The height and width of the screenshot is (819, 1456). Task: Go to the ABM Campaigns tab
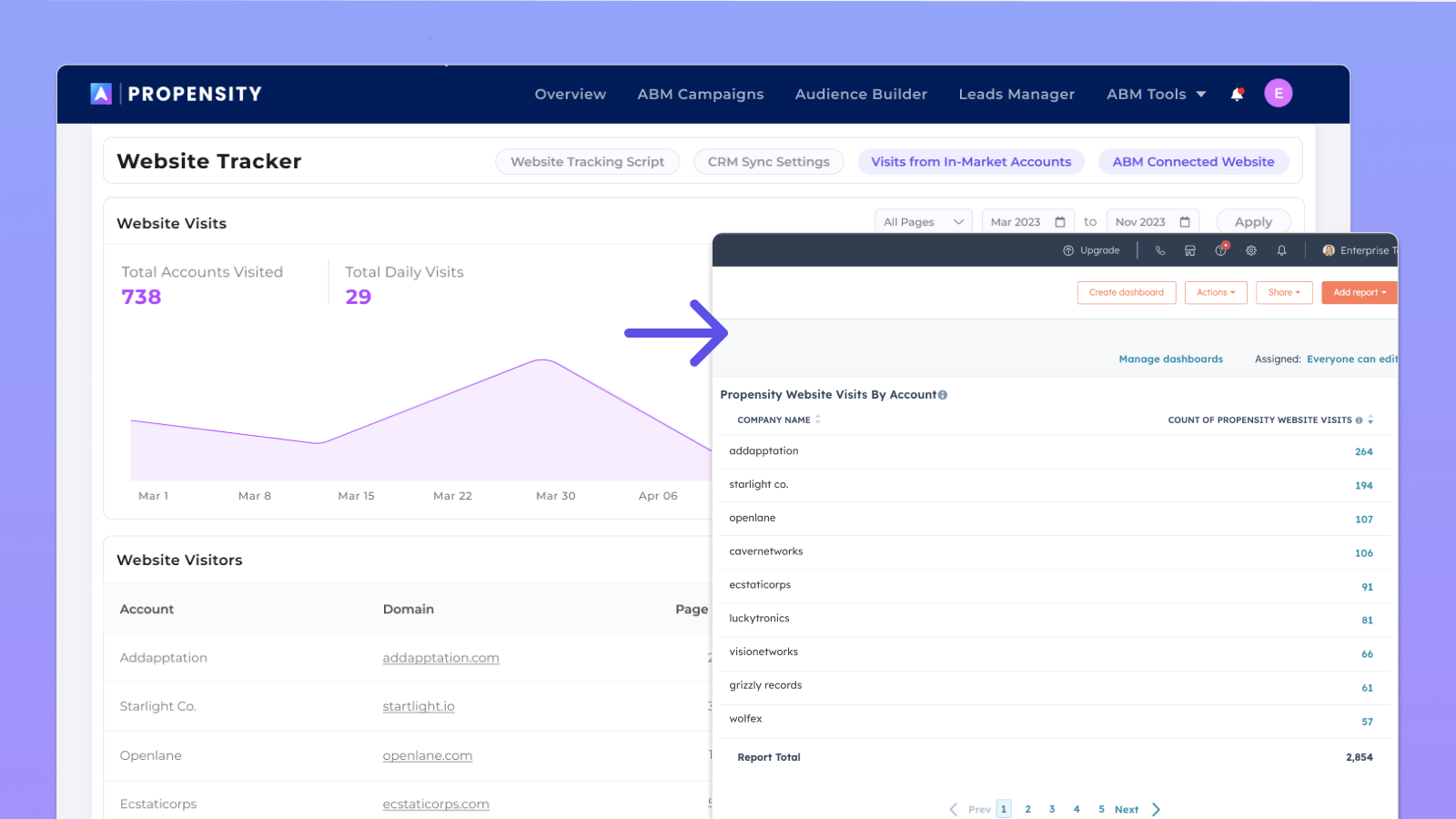701,94
